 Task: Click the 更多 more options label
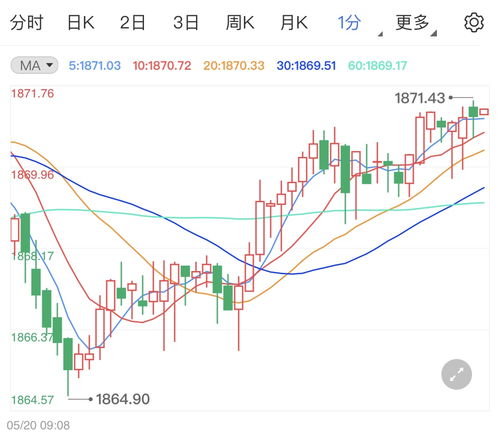point(412,23)
